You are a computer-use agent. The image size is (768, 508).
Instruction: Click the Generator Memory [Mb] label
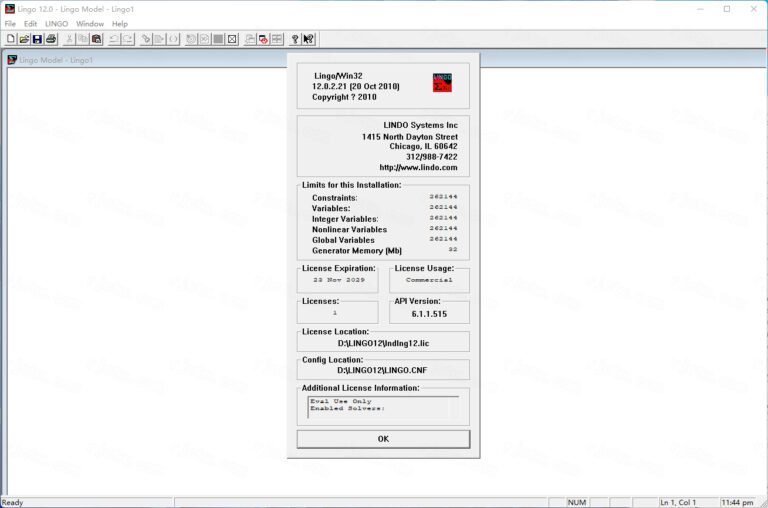tap(357, 250)
